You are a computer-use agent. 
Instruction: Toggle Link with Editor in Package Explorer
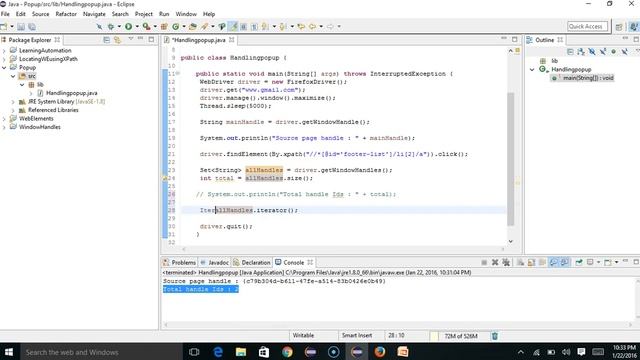pos(118,40)
